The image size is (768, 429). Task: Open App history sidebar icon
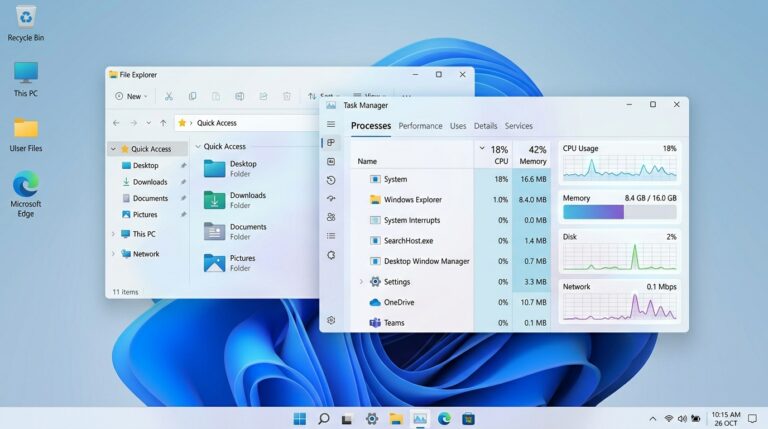tap(331, 180)
